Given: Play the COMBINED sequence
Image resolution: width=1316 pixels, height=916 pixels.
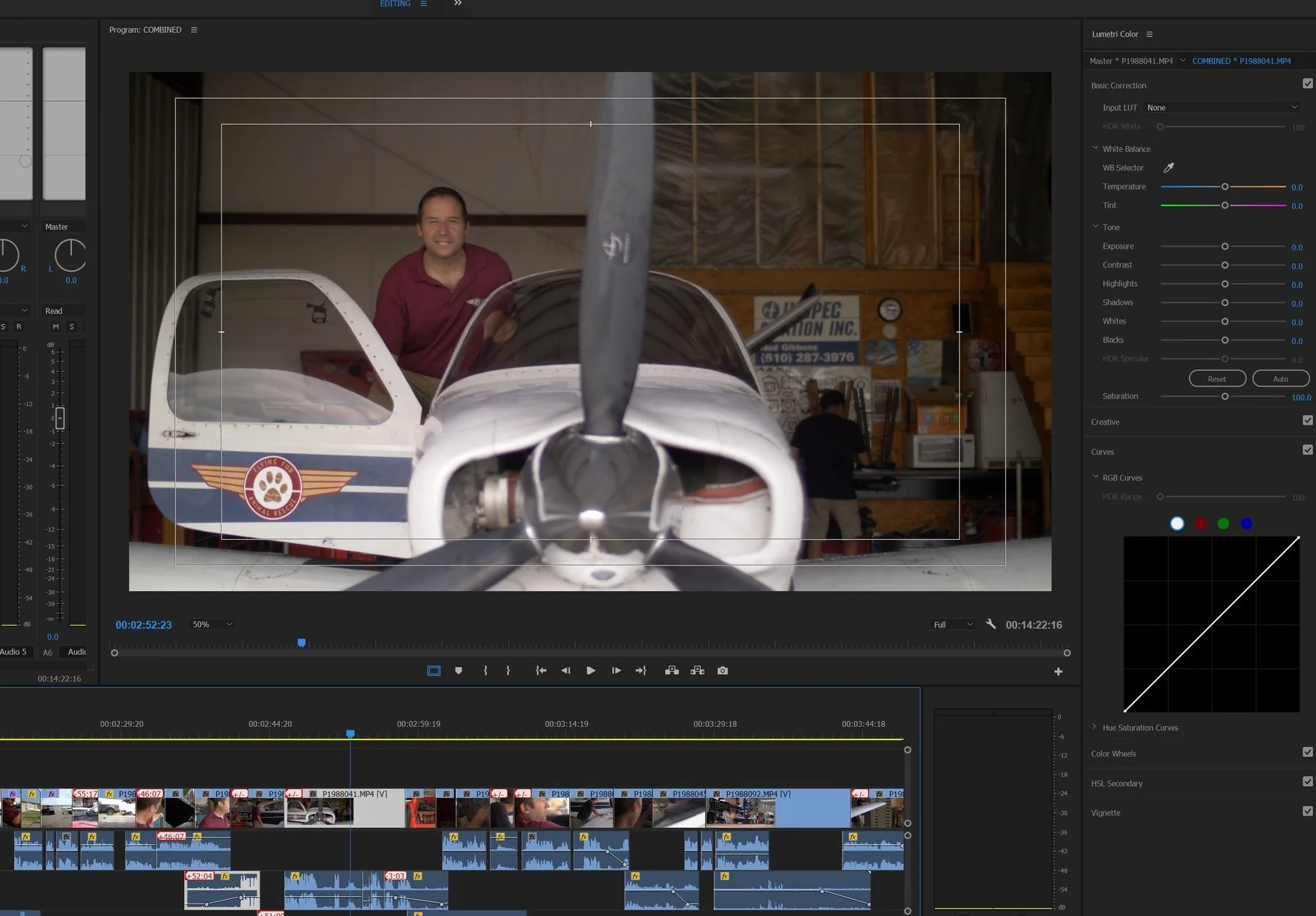Looking at the screenshot, I should point(591,670).
